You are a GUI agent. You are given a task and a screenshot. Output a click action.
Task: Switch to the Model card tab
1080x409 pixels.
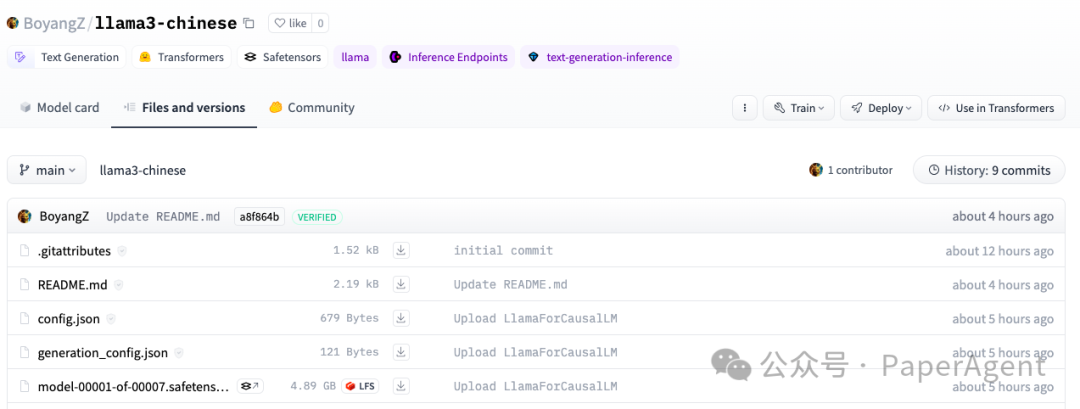(x=59, y=107)
